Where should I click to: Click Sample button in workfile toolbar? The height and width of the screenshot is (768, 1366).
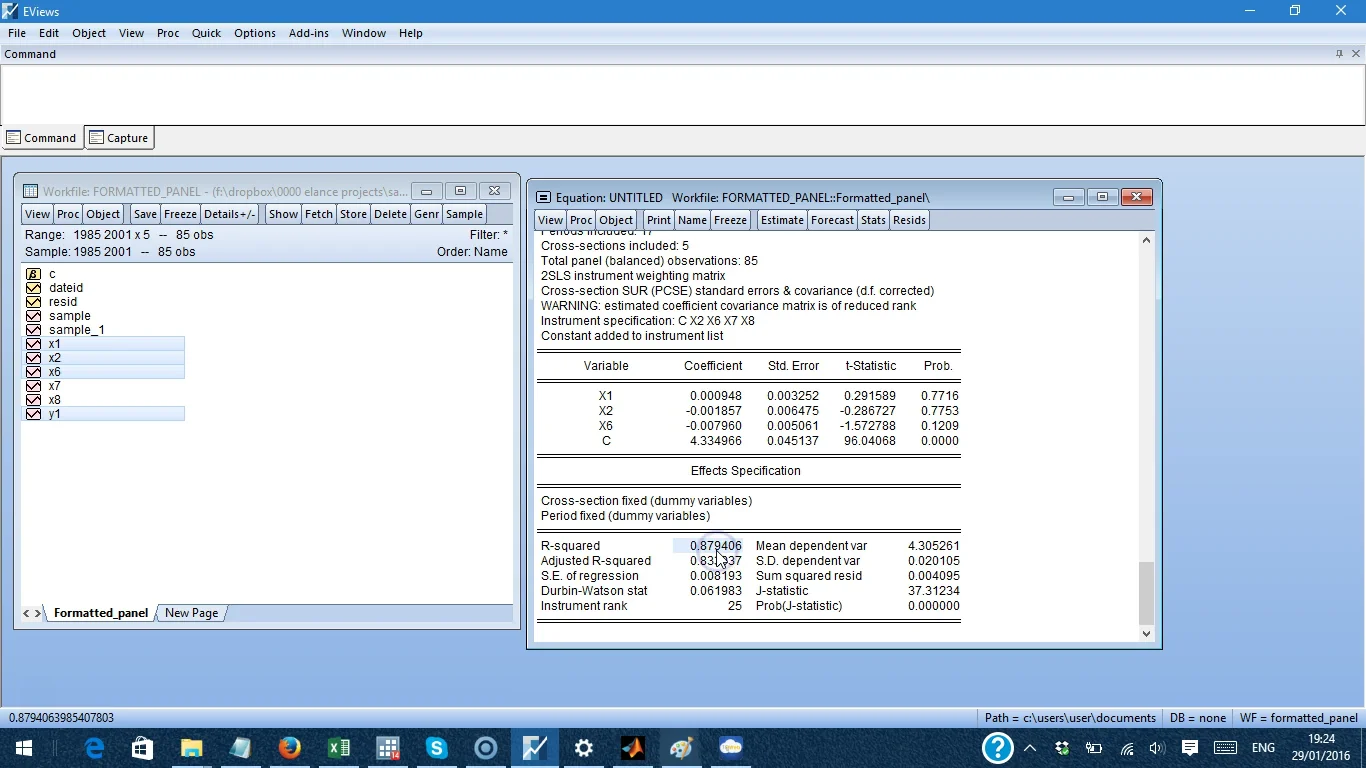(x=464, y=214)
